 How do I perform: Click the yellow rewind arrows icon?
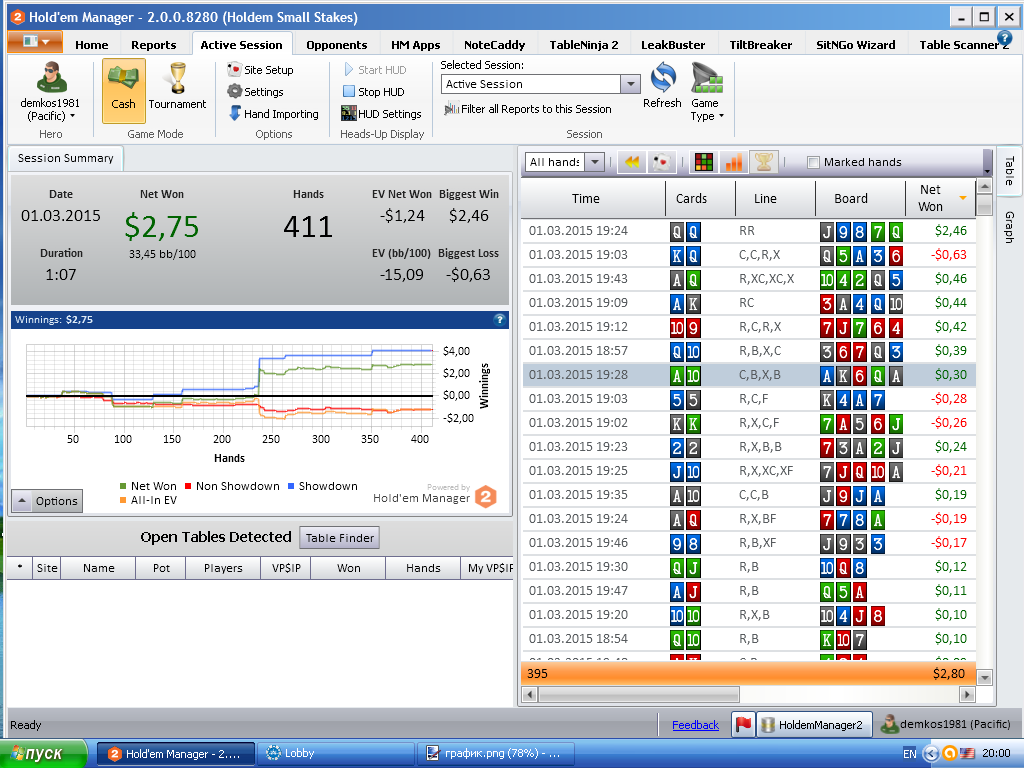pos(632,162)
